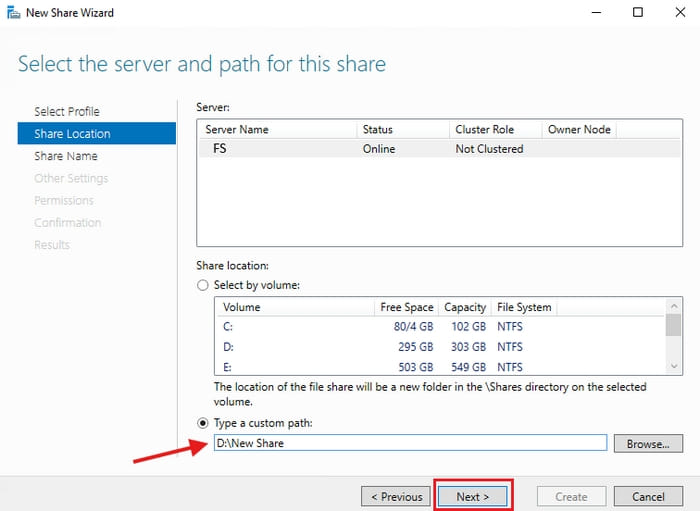Screen dimensions: 700x511
Task: Sort volumes by Free Space column
Action: click(x=406, y=307)
